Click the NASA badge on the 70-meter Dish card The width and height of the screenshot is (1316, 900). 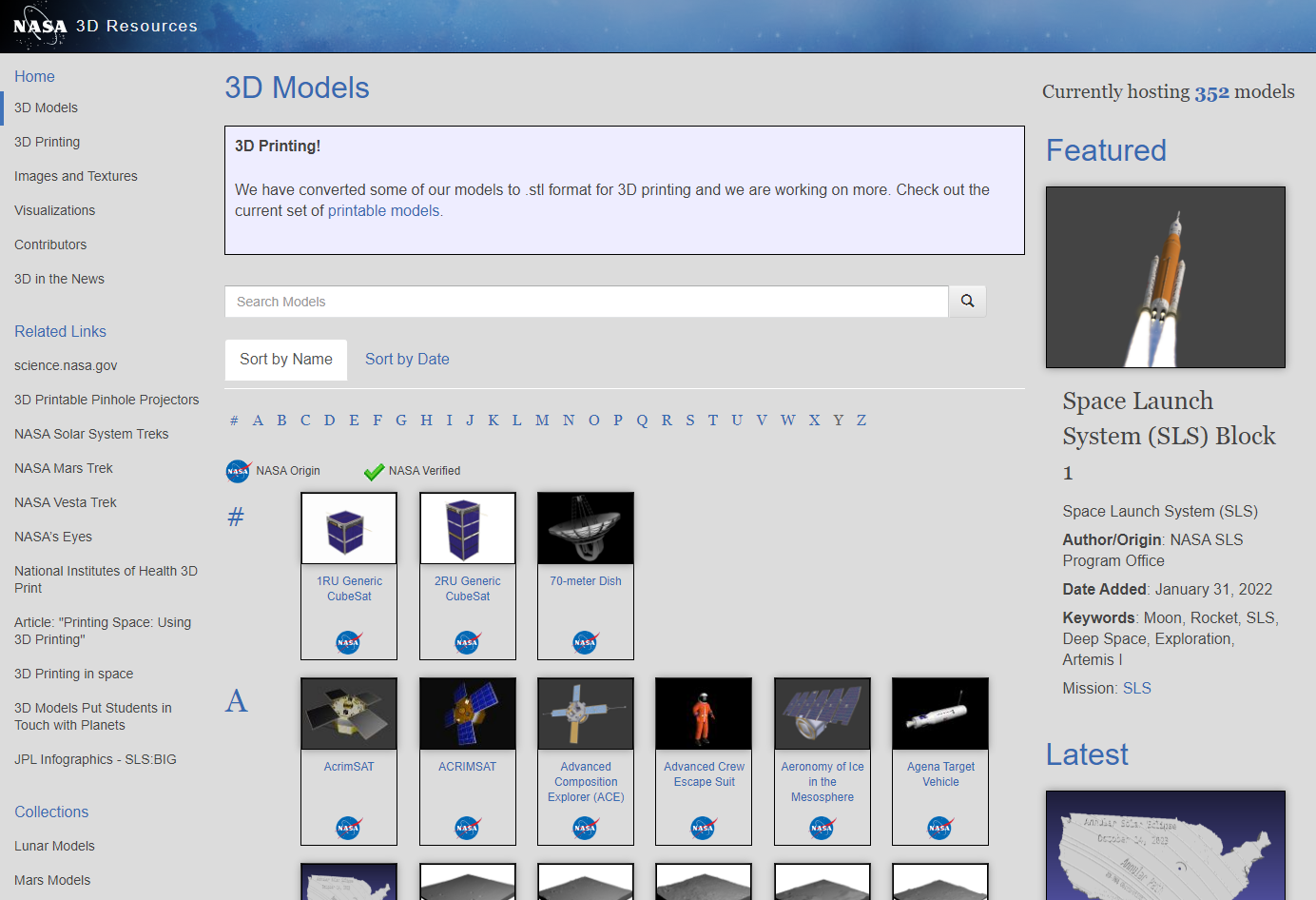point(585,642)
